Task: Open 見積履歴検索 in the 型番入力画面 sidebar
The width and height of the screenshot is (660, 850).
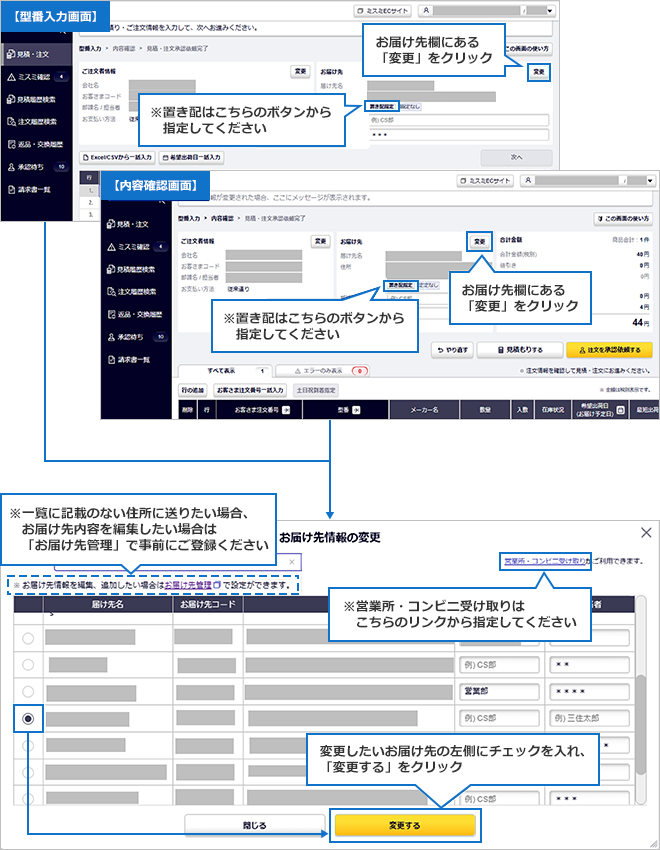Action: pyautogui.click(x=36, y=100)
